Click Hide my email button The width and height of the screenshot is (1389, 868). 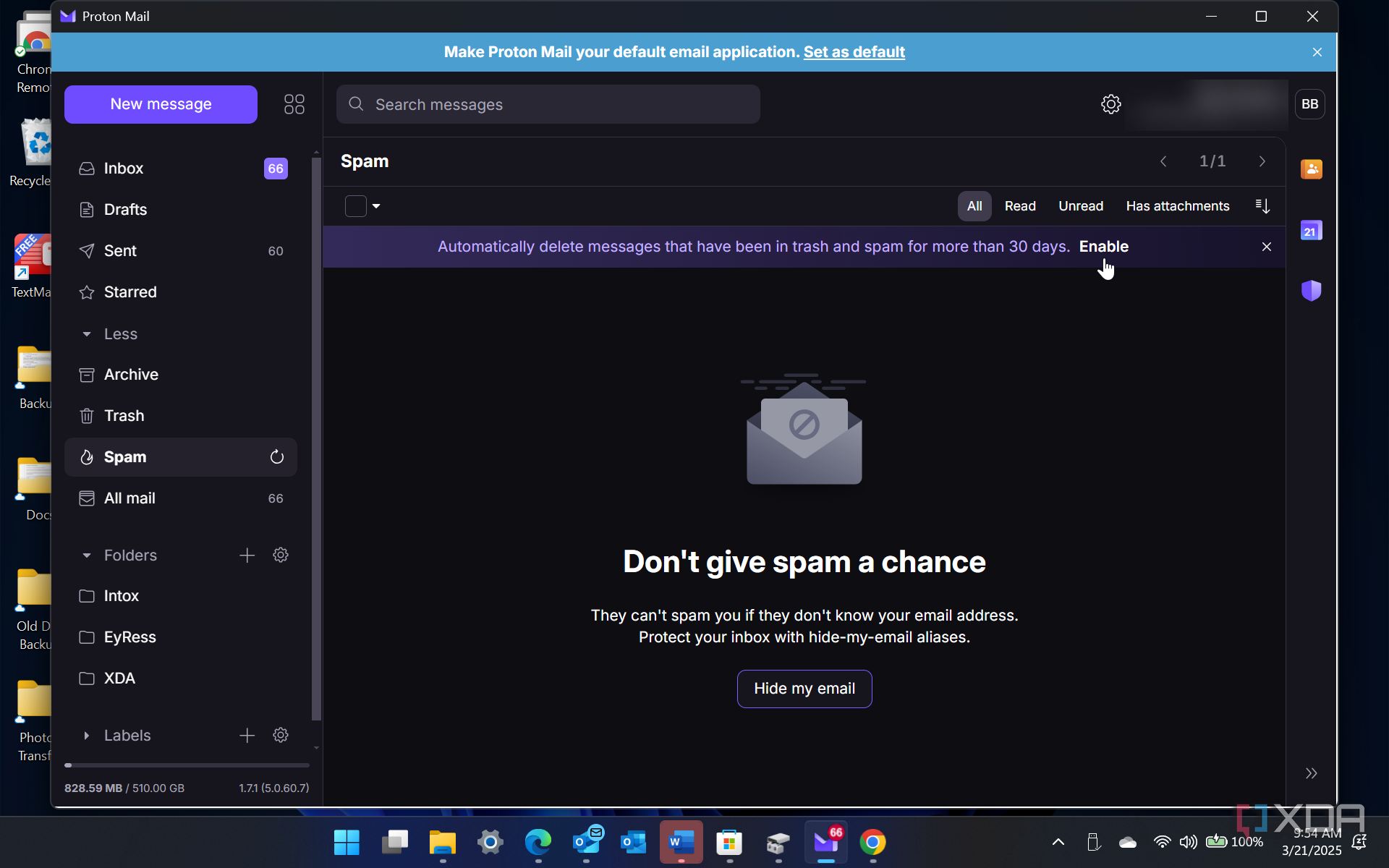pyautogui.click(x=804, y=689)
